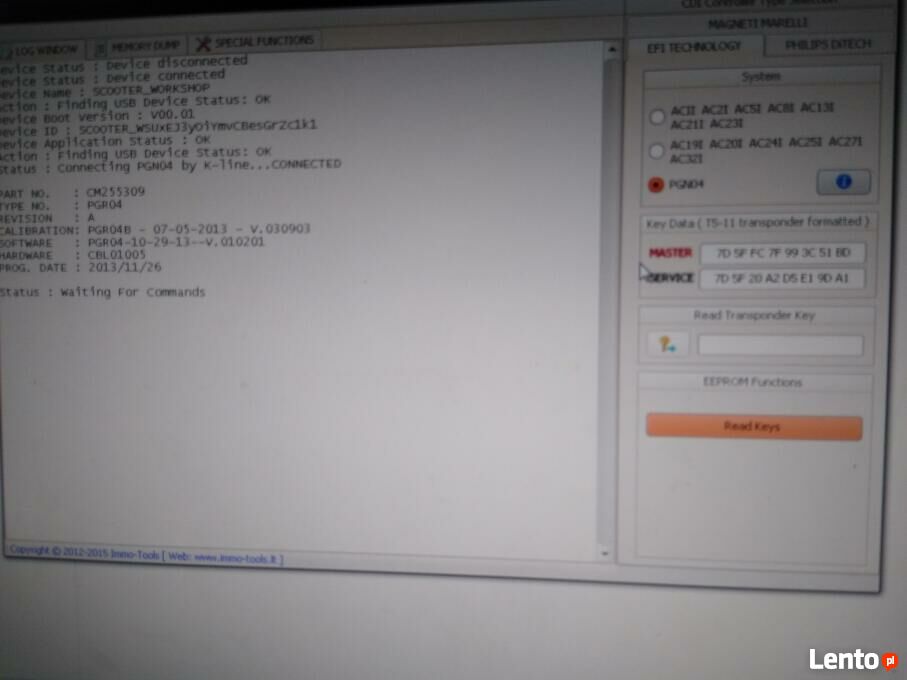Select the EFI Technology tab
This screenshot has height=680, width=907.
pyautogui.click(x=694, y=47)
